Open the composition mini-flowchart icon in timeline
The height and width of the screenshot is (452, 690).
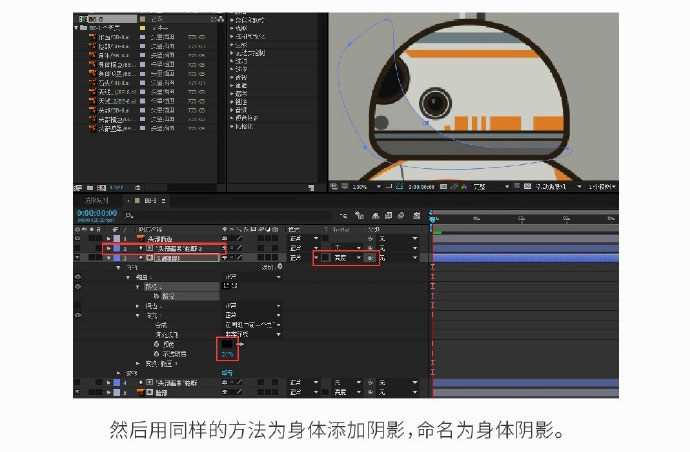tap(343, 216)
